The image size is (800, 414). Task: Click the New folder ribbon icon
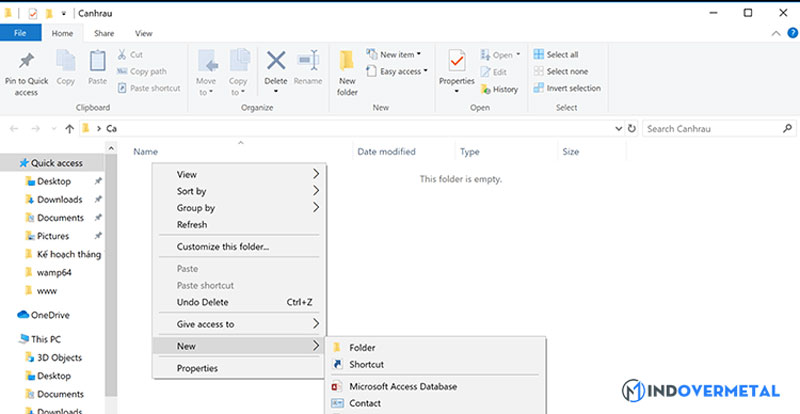(x=347, y=62)
